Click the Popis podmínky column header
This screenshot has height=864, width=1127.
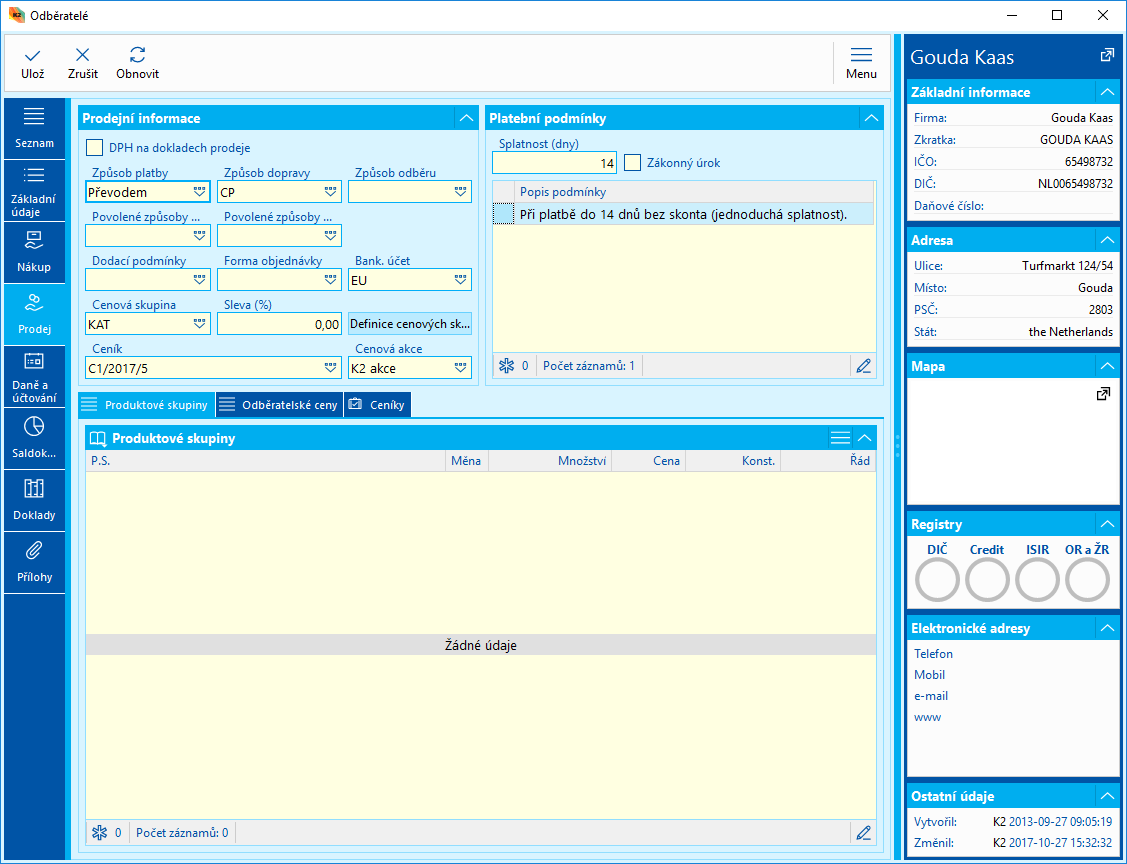(x=694, y=192)
